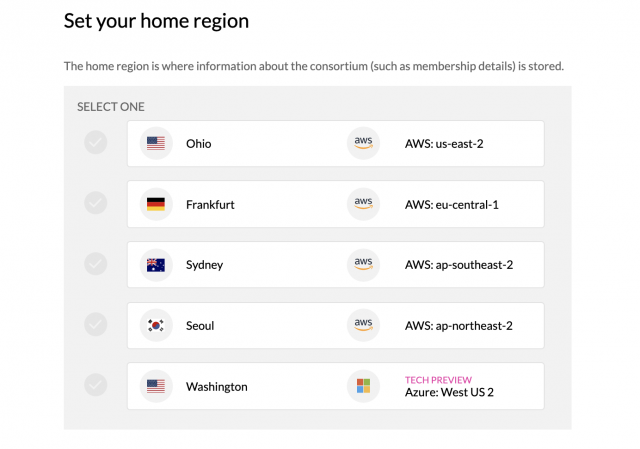
Task: Click the Australian flag icon beside Sydney
Action: pos(156,265)
